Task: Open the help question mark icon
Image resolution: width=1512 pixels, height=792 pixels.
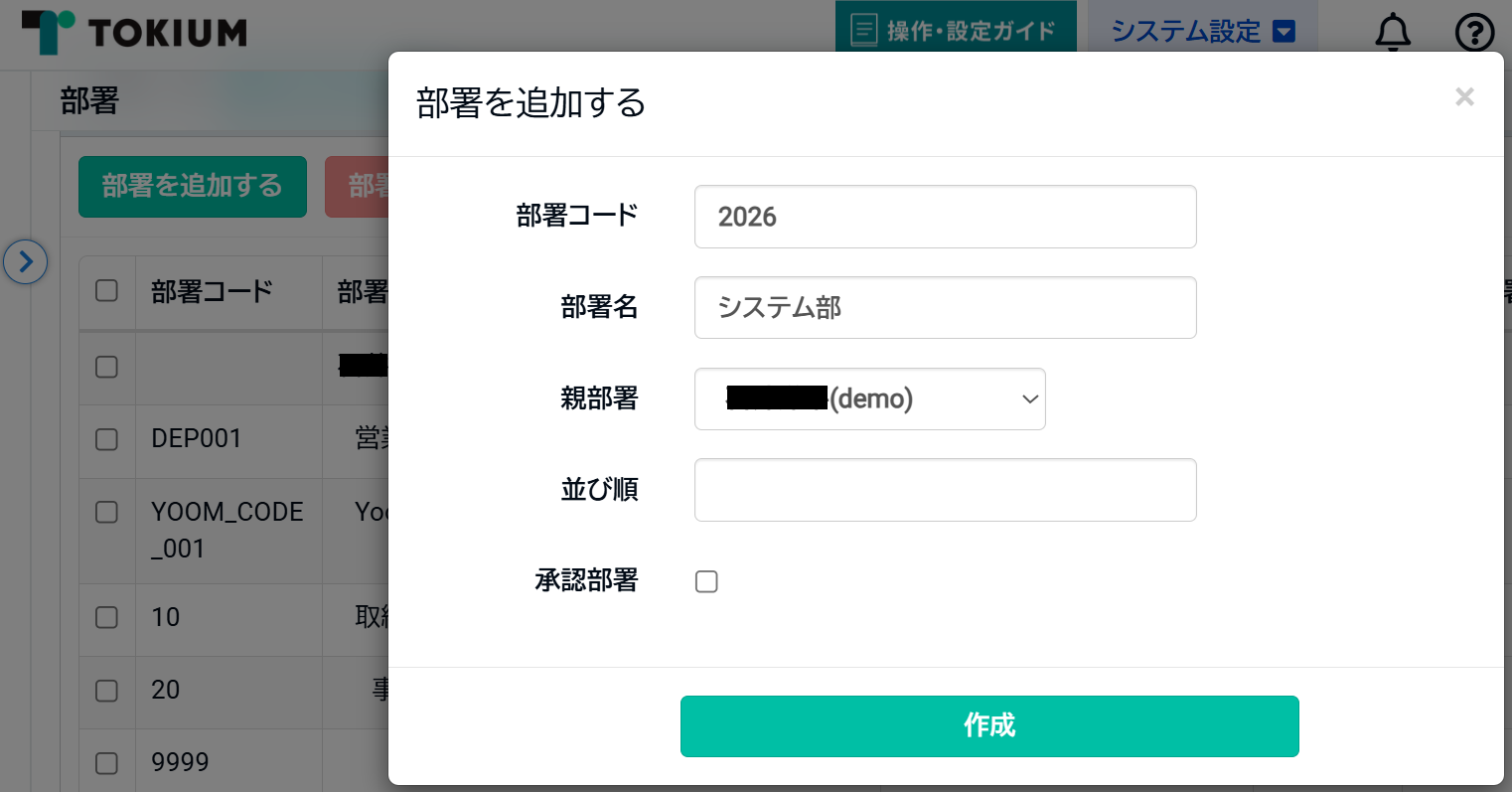Action: coord(1474,33)
